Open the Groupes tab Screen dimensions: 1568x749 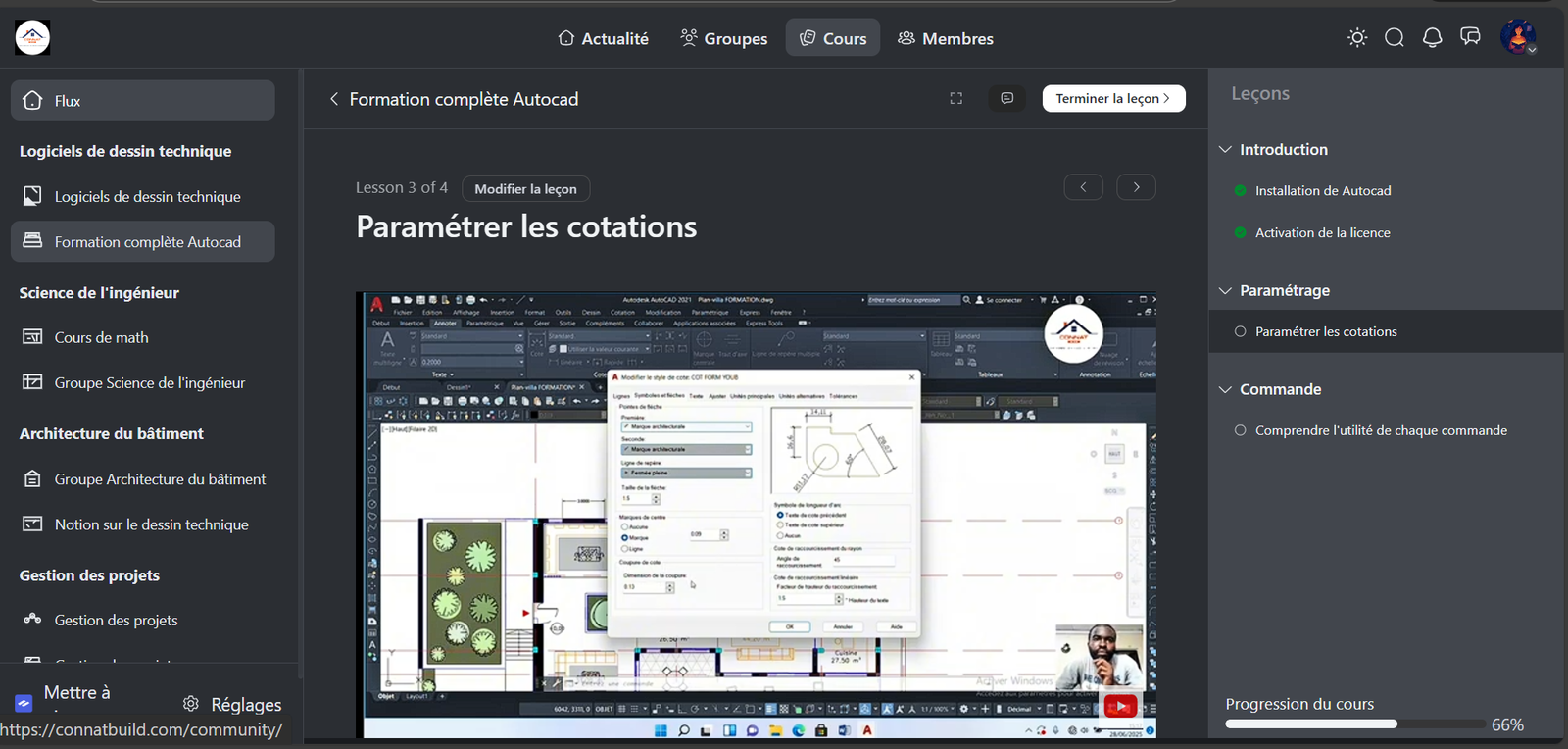click(x=724, y=38)
